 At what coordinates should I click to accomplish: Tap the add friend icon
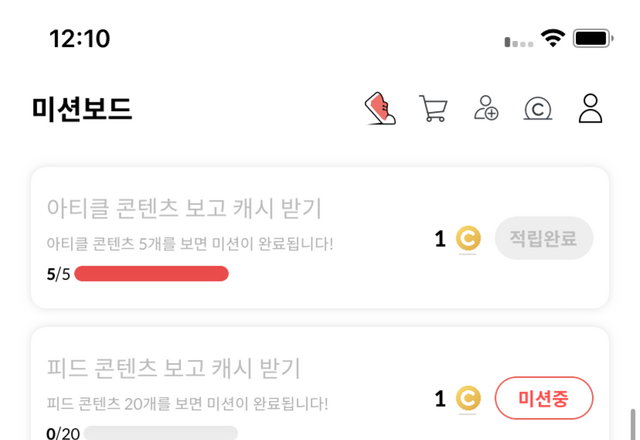[x=486, y=108]
